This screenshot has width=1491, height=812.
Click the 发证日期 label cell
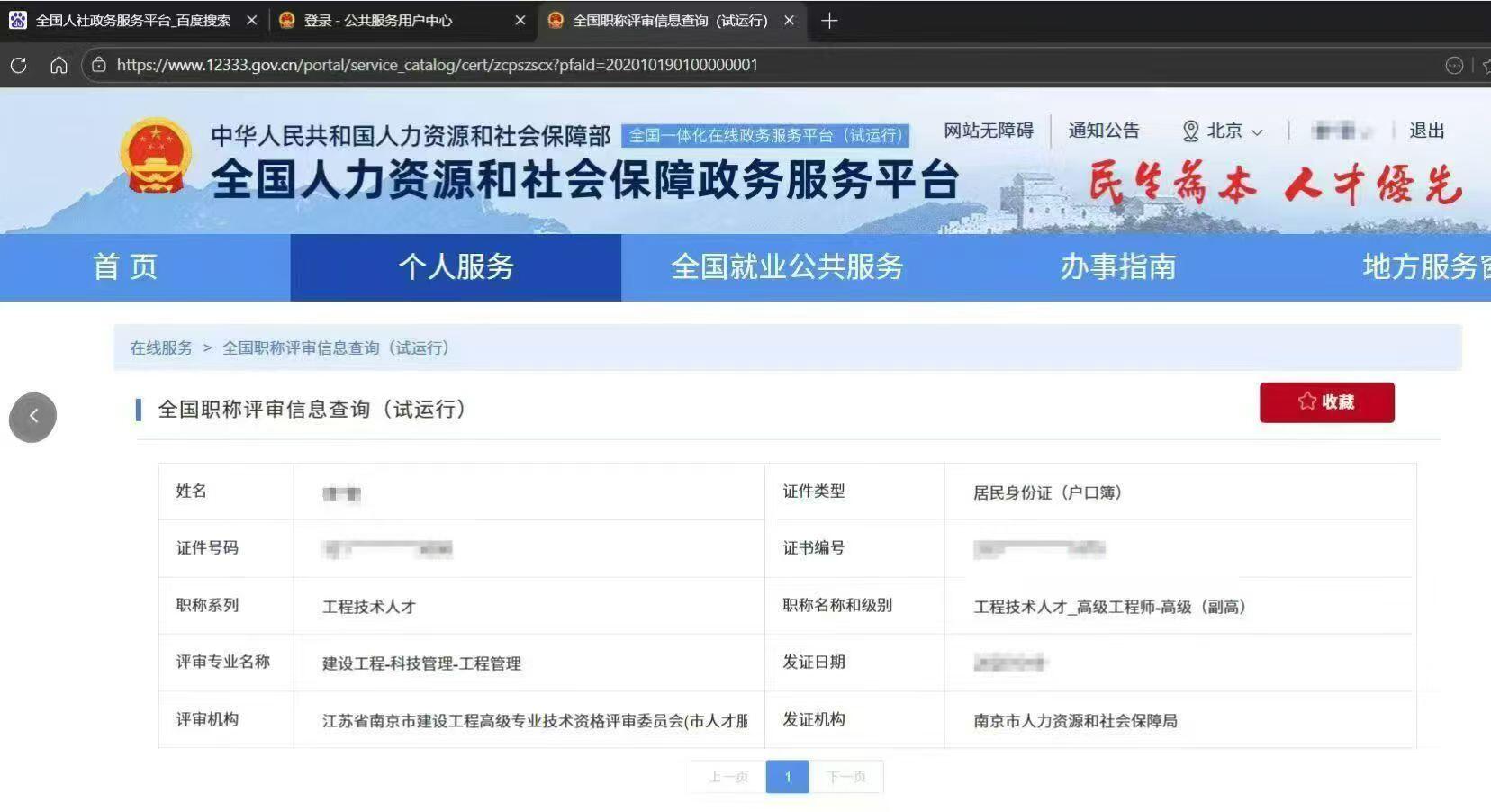854,663
